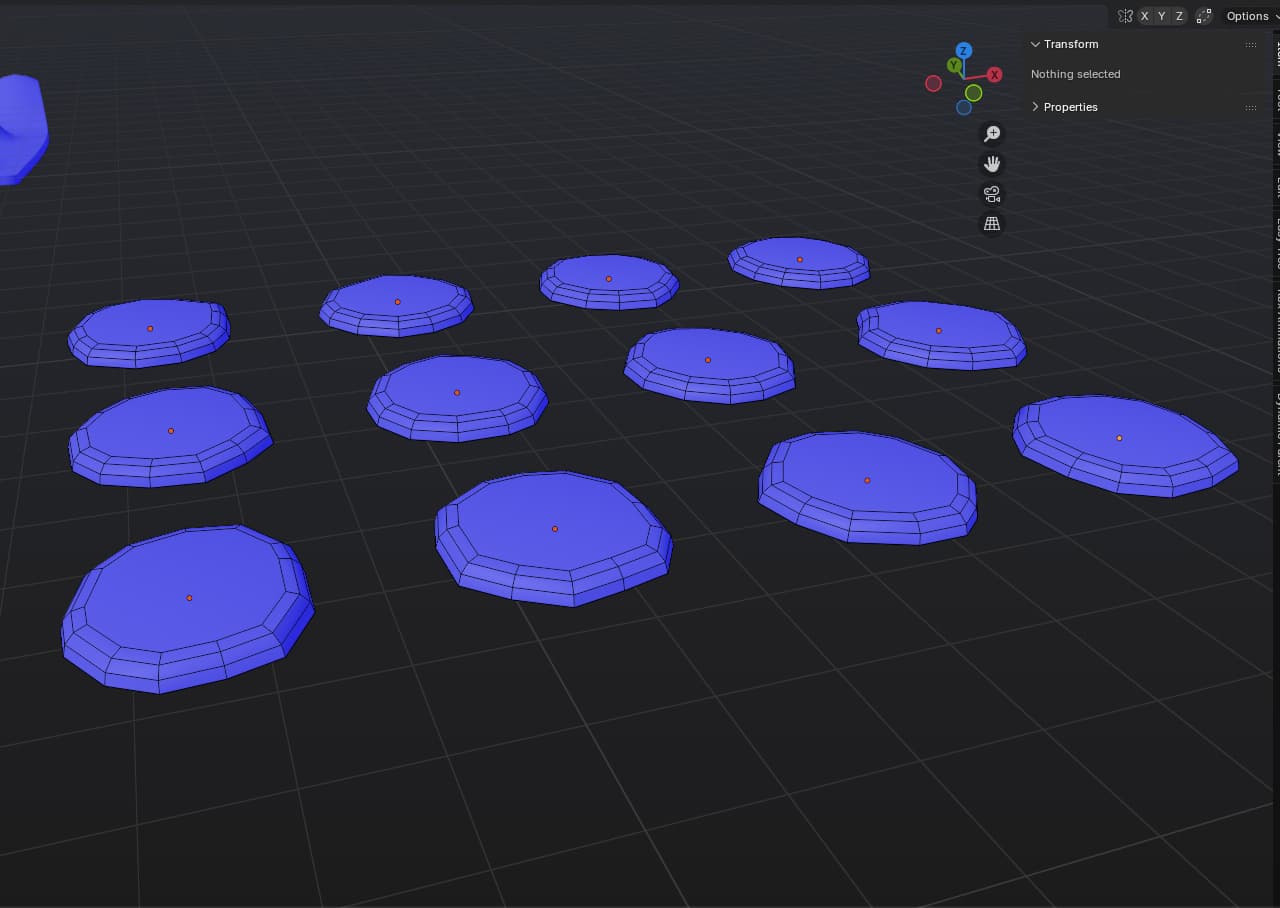Toggle the camera view icon

[x=992, y=194]
